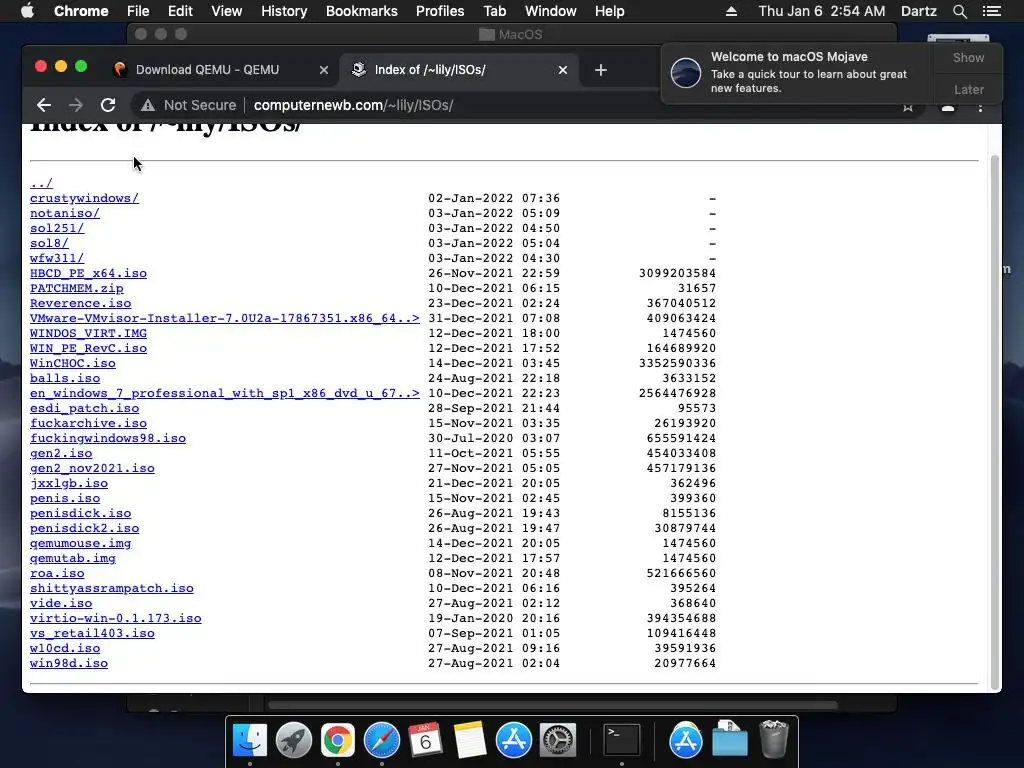Open the notaniso/ directory link
1024x768 pixels.
pyautogui.click(x=65, y=213)
